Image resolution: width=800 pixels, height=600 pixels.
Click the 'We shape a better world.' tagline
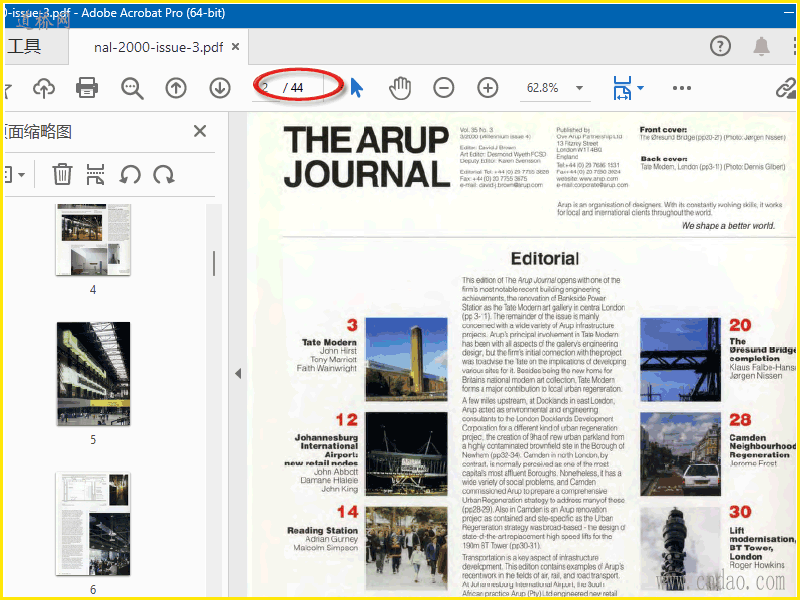728,226
